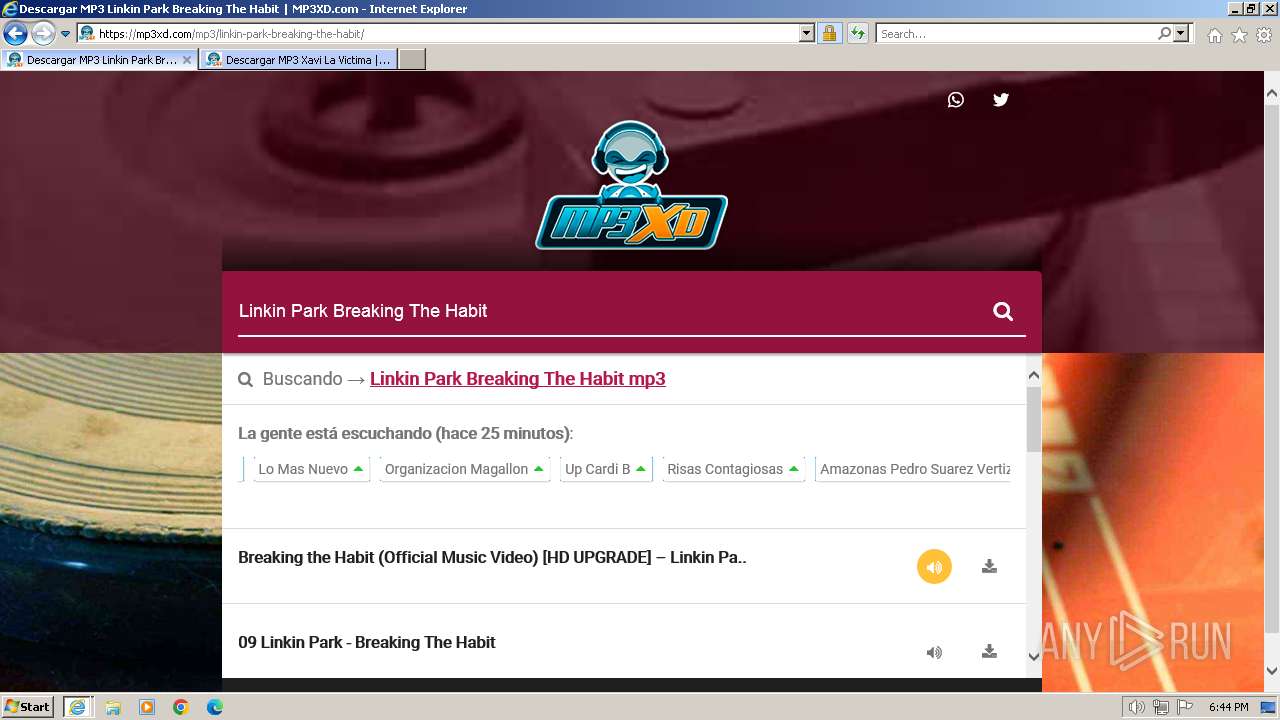Click the Linkin Park Breaking The Habit search field
The width and height of the screenshot is (1280, 720).
click(x=610, y=311)
